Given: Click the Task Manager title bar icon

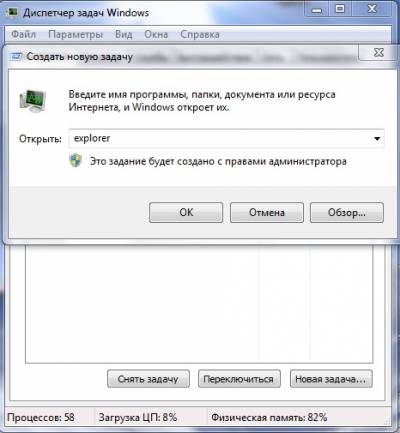Looking at the screenshot, I should (x=13, y=12).
